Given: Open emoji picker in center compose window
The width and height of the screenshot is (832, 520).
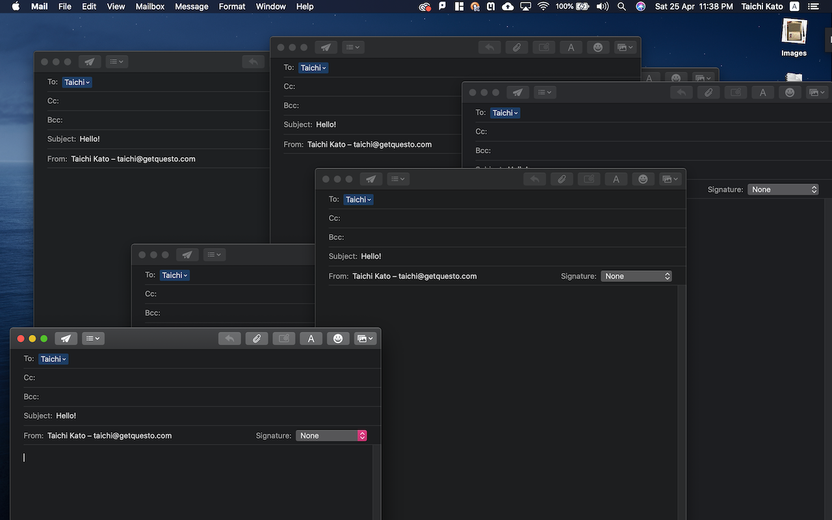Looking at the screenshot, I should click(643, 179).
